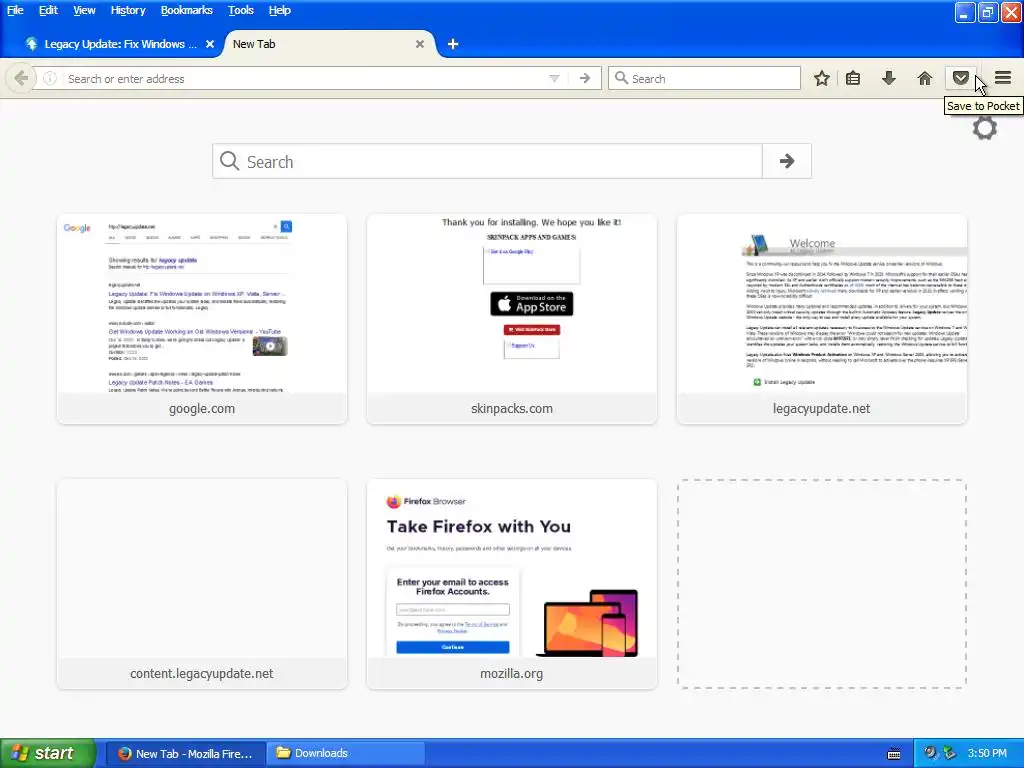
Task: Bookmark this page with the star icon
Action: (822, 78)
